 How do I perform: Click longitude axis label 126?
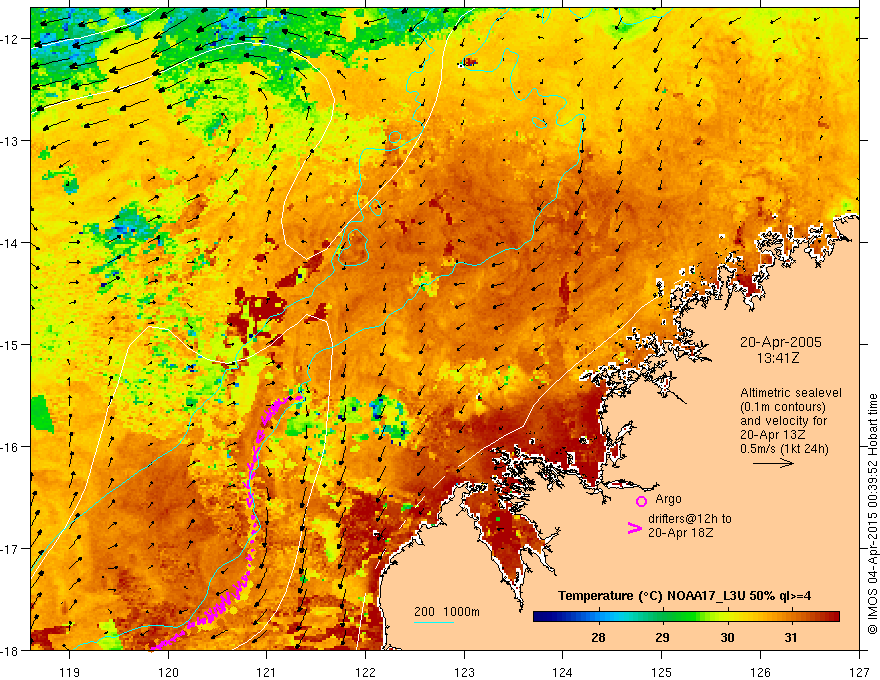tap(760, 672)
